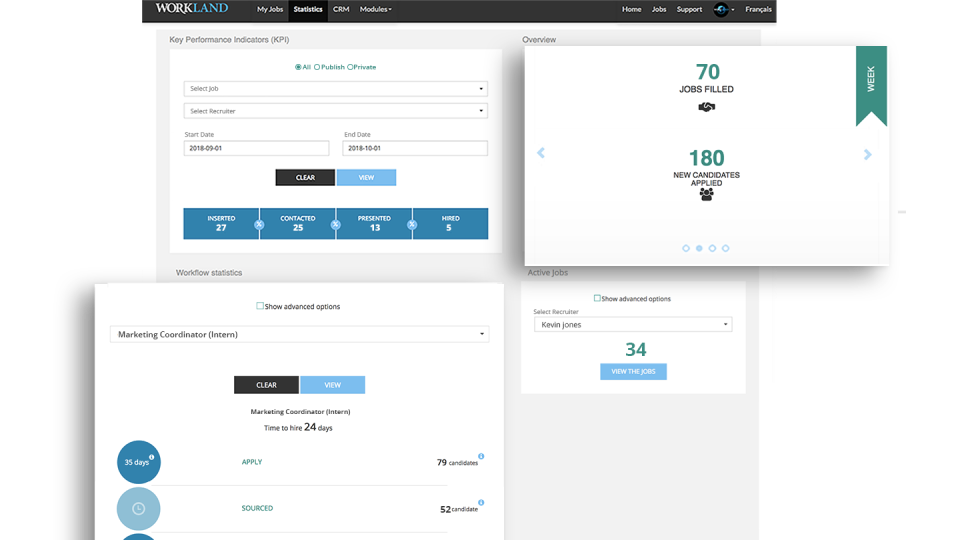Click CLEAR button in Workflow statistics

[x=266, y=385]
